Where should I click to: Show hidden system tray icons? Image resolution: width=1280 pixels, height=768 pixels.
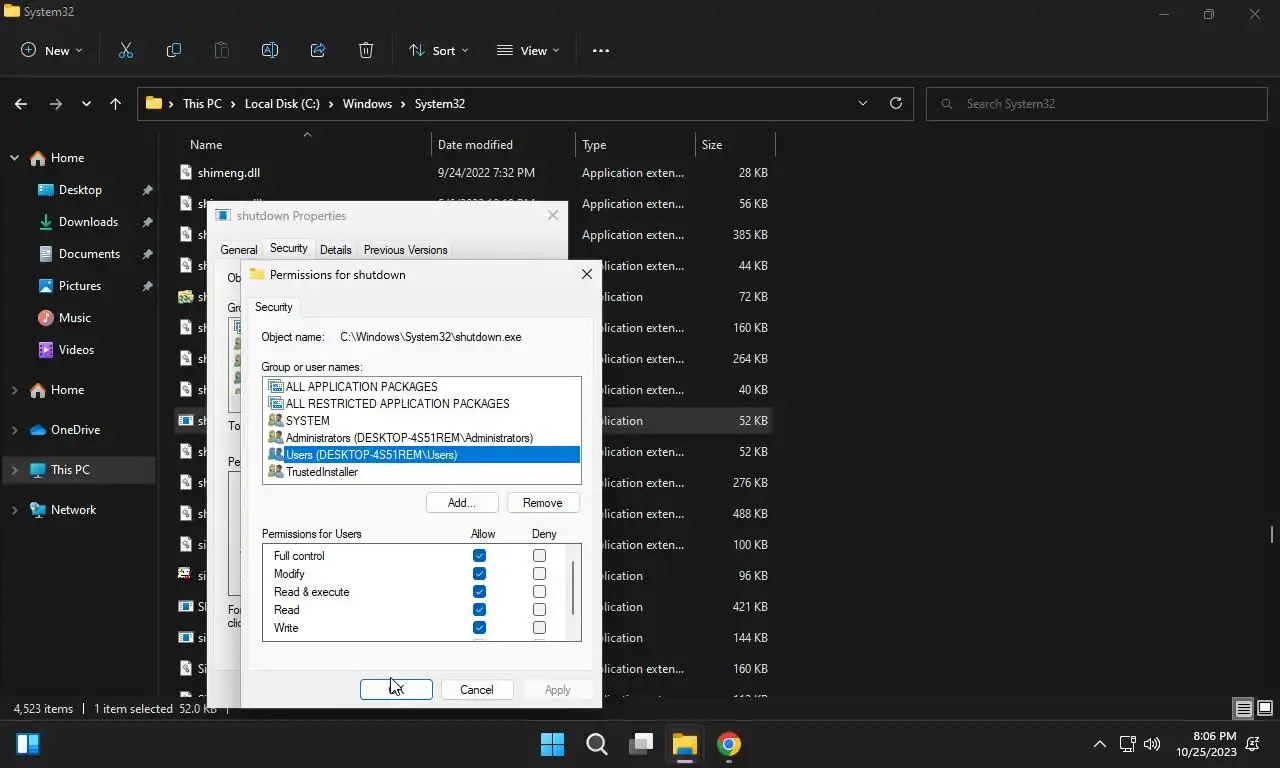[1099, 744]
